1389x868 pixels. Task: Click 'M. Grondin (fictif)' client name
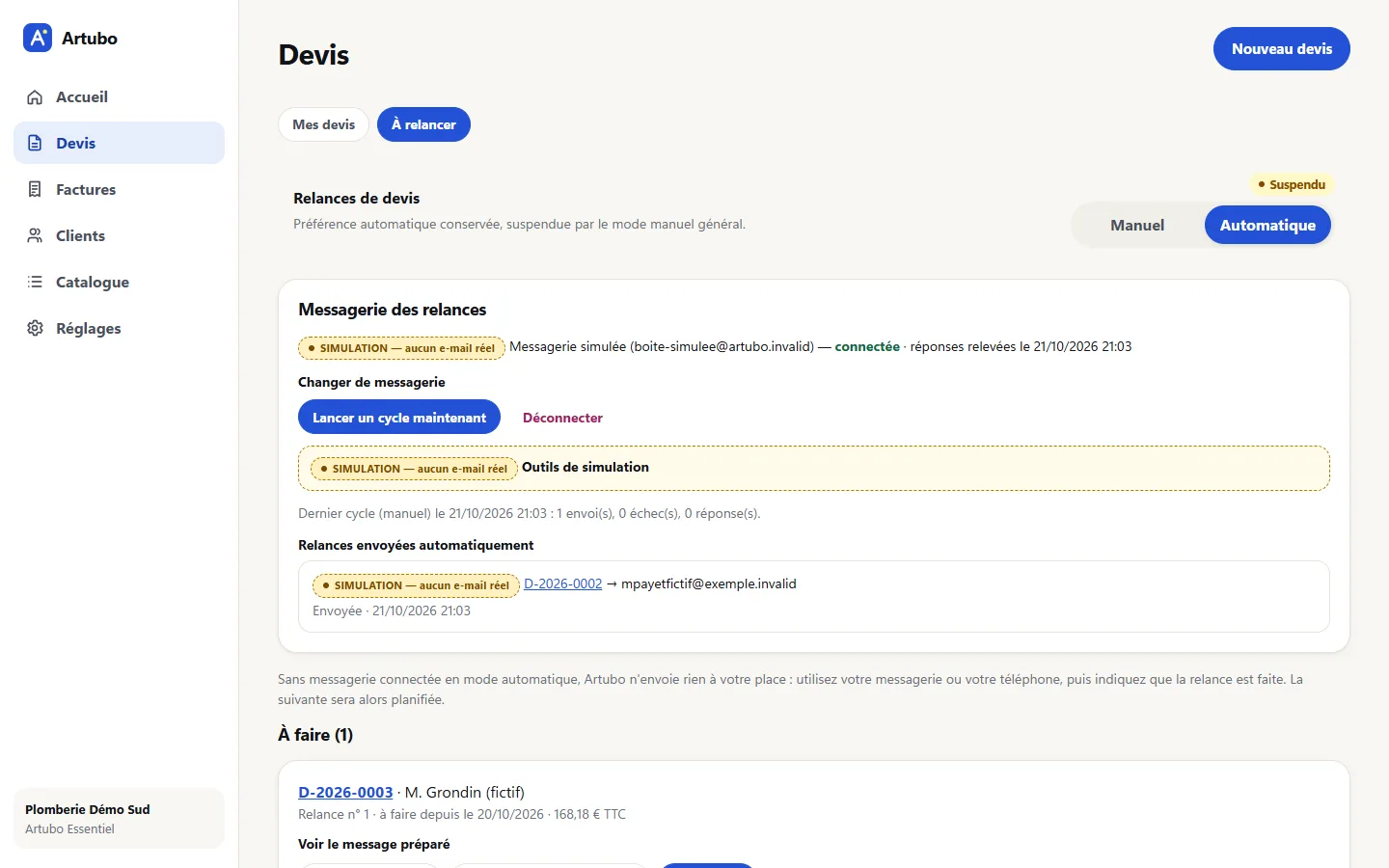pyautogui.click(x=465, y=792)
